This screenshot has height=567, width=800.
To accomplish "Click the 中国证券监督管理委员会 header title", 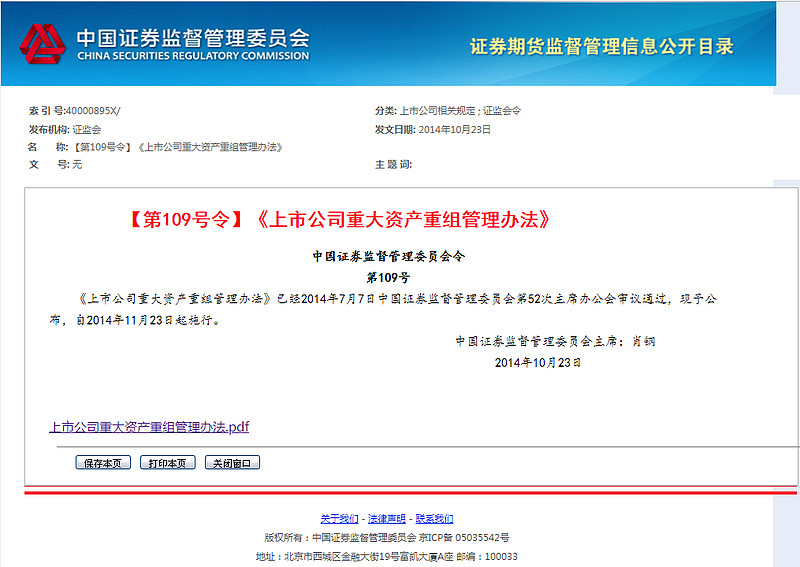I will click(193, 38).
